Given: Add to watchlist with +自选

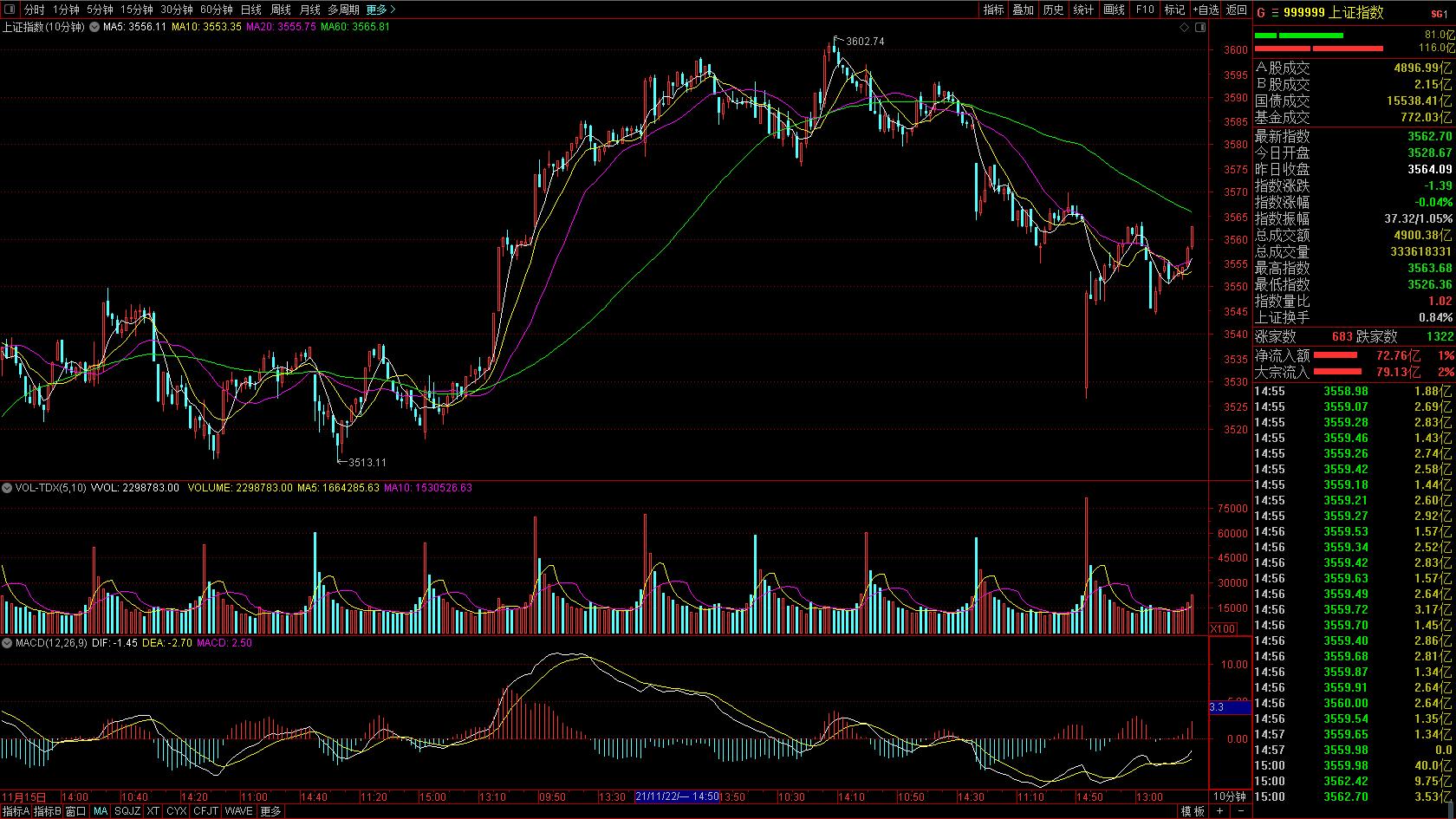Looking at the screenshot, I should tap(1206, 10).
